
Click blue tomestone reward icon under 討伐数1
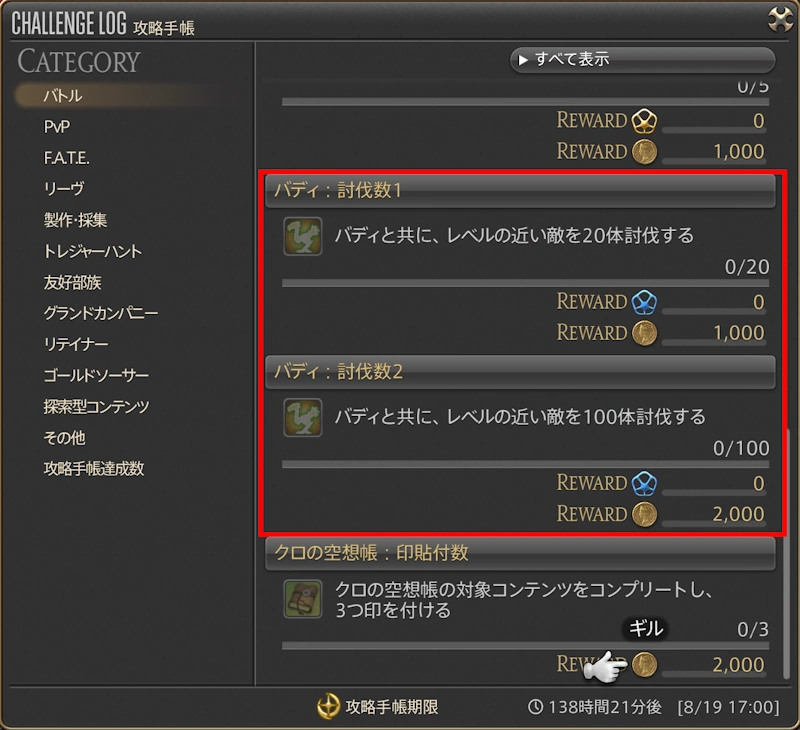[644, 302]
